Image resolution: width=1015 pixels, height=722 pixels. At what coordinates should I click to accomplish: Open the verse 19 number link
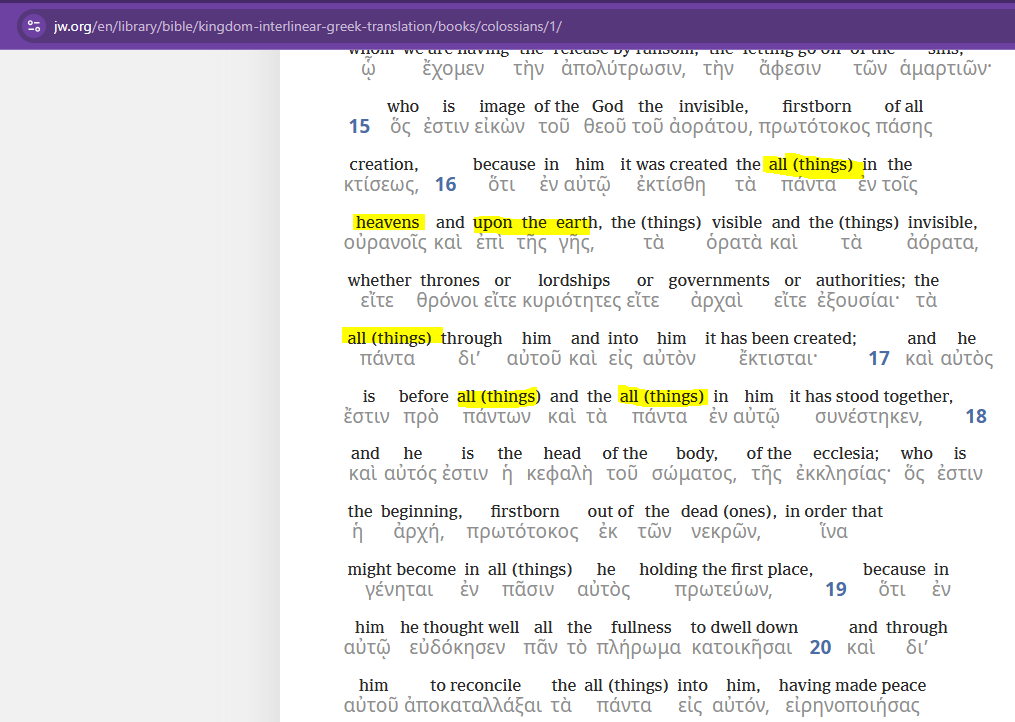(836, 590)
